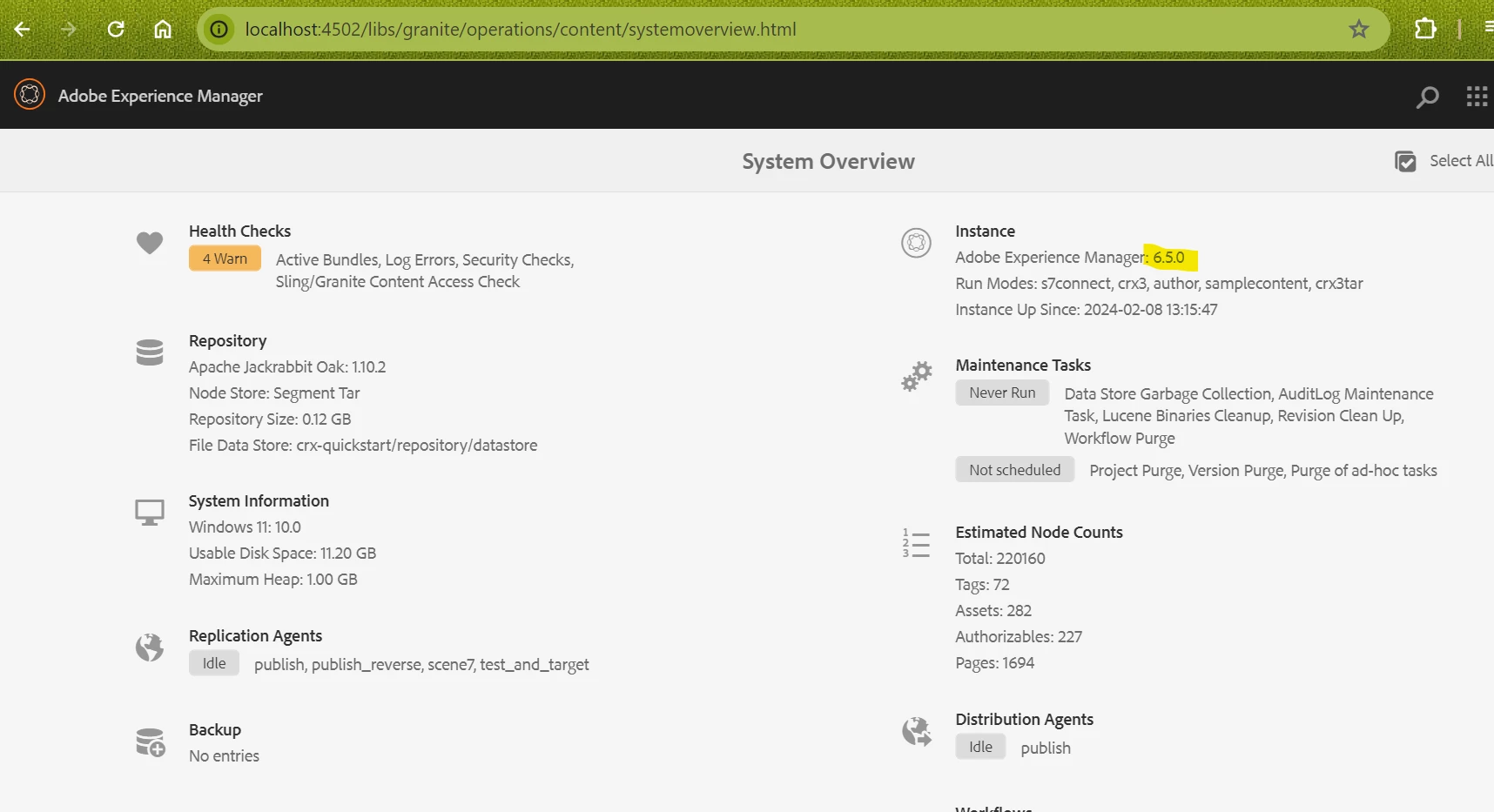Viewport: 1494px width, 812px height.
Task: Click the File Data Store path text
Action: [x=363, y=446]
